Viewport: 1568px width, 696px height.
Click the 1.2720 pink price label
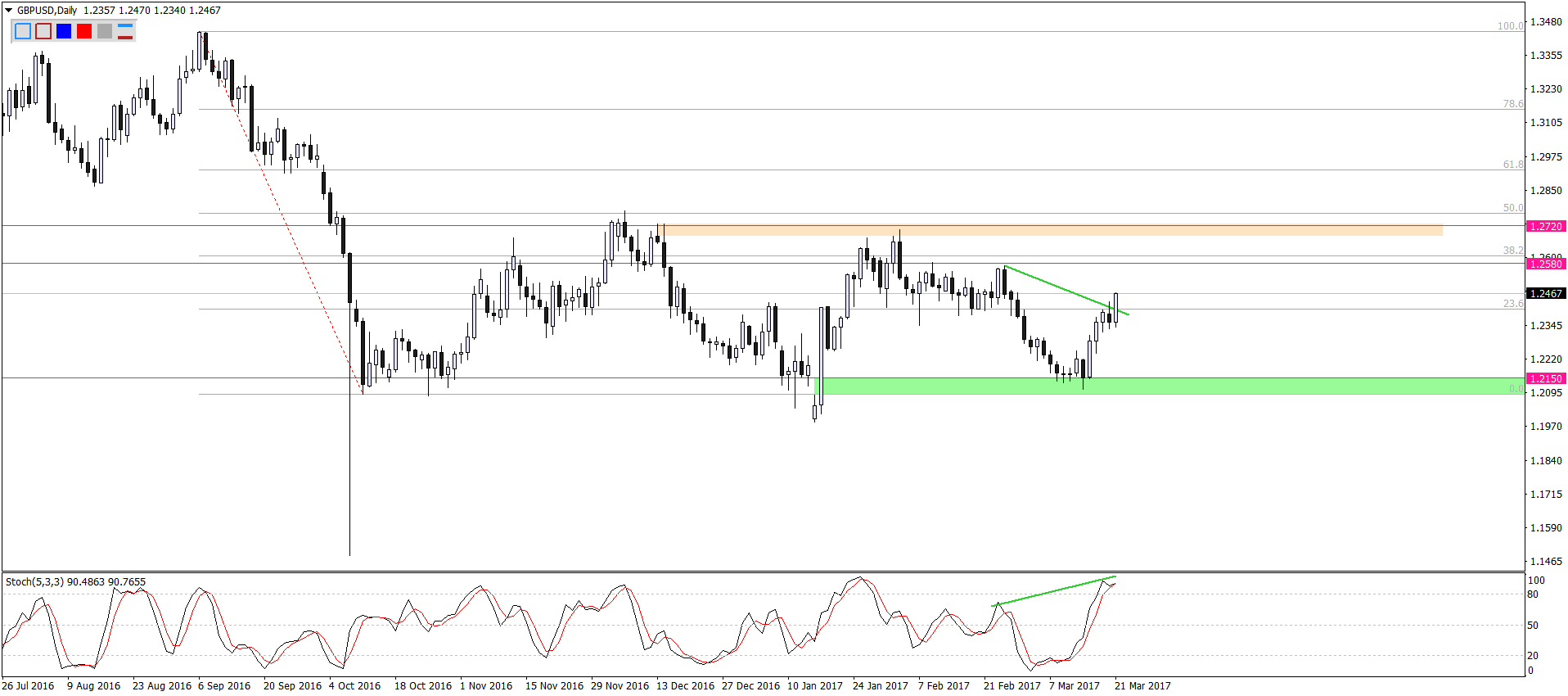(1546, 226)
